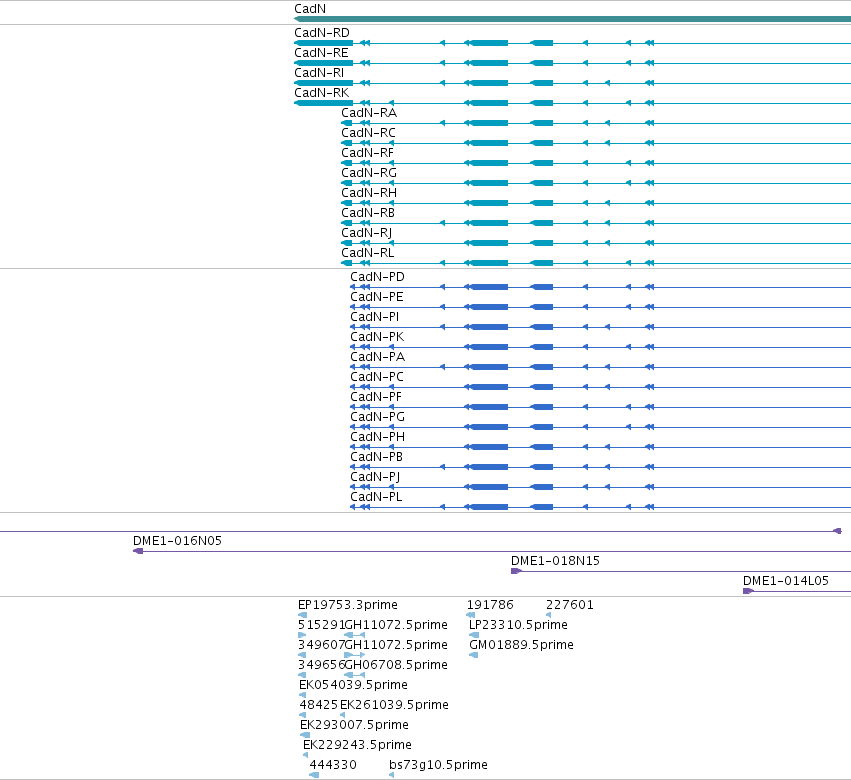Screen dimensions: 851x780
Task: Select the CadN-RC transcript label
Action: [369, 133]
